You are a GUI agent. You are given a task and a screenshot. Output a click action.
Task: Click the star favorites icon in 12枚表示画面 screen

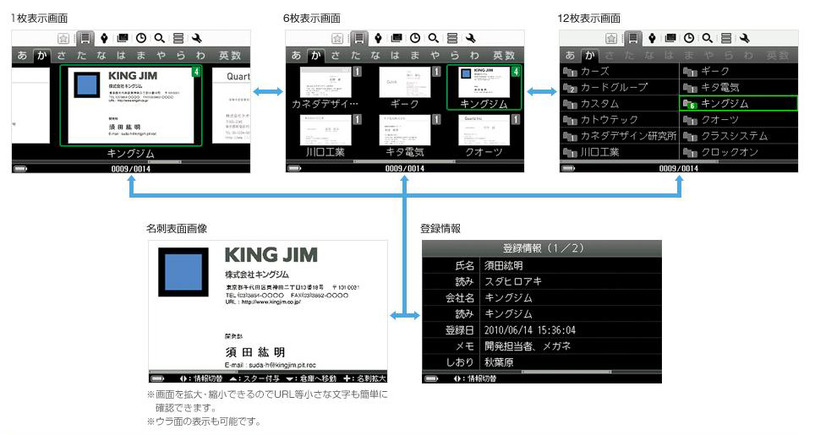click(611, 38)
